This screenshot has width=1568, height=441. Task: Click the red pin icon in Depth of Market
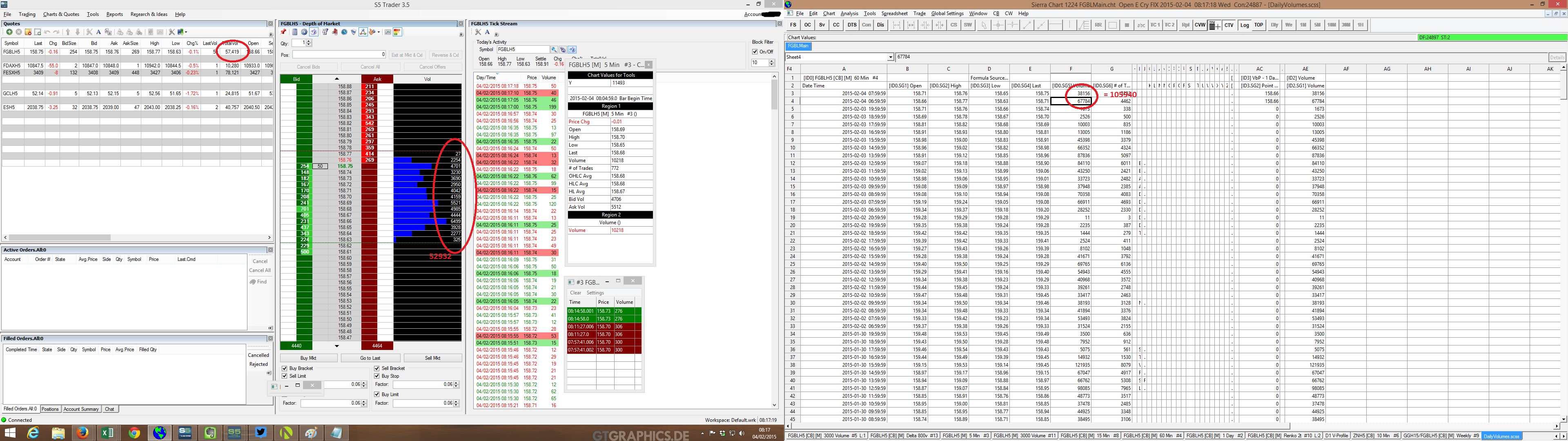(284, 32)
